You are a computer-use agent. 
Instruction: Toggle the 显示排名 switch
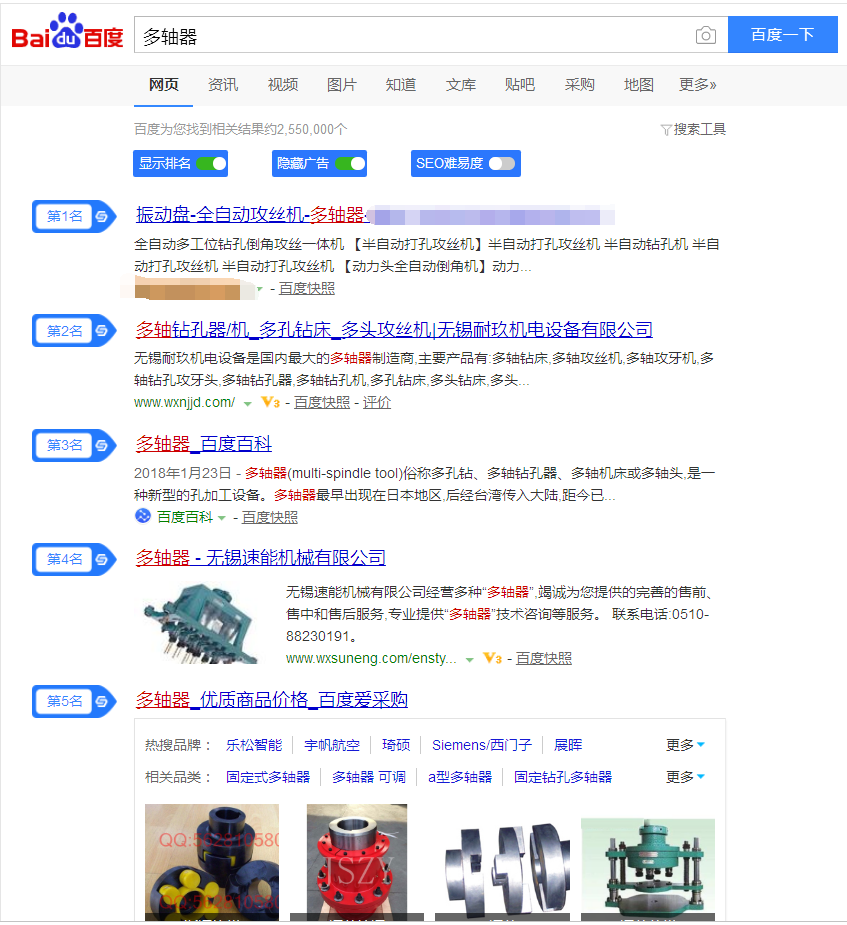[211, 164]
